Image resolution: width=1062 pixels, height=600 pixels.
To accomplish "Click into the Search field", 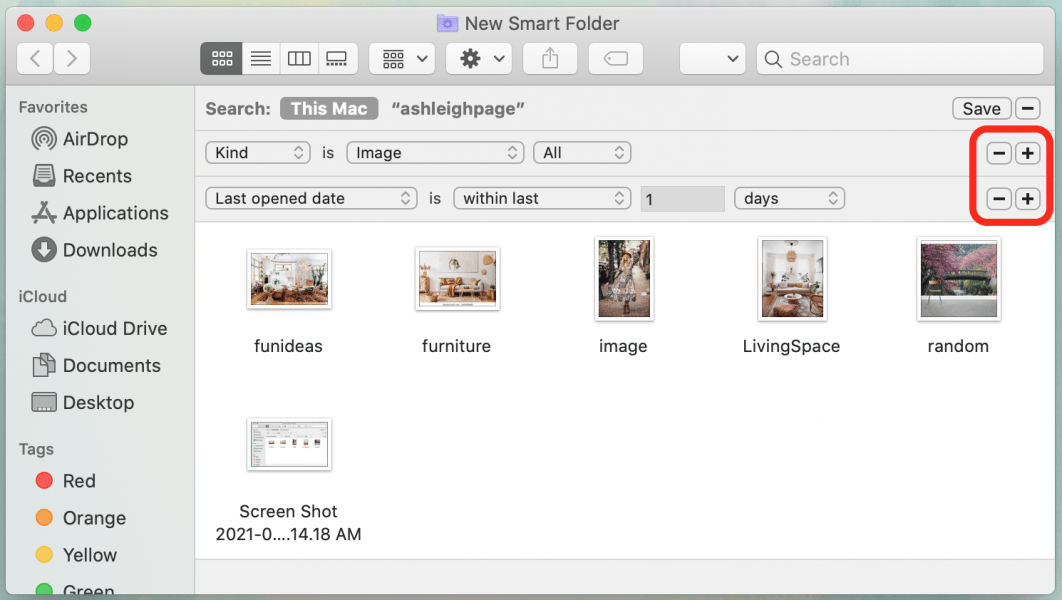I will point(899,59).
